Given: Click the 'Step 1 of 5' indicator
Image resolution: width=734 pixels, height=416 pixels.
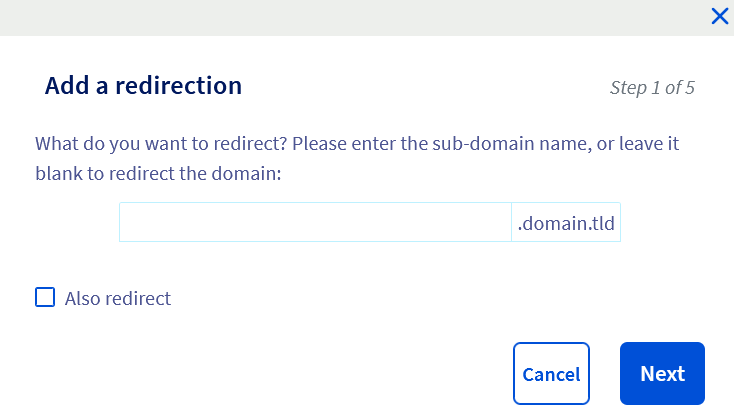Looking at the screenshot, I should 652,87.
